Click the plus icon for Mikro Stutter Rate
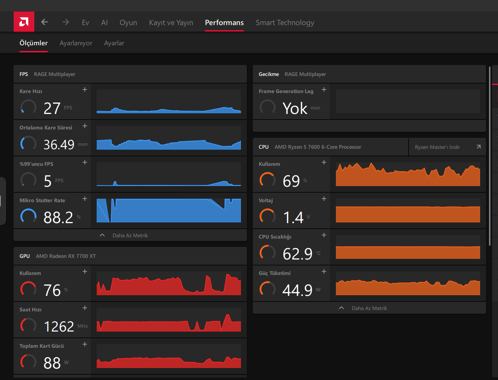Image resolution: width=498 pixels, height=380 pixels. point(85,199)
